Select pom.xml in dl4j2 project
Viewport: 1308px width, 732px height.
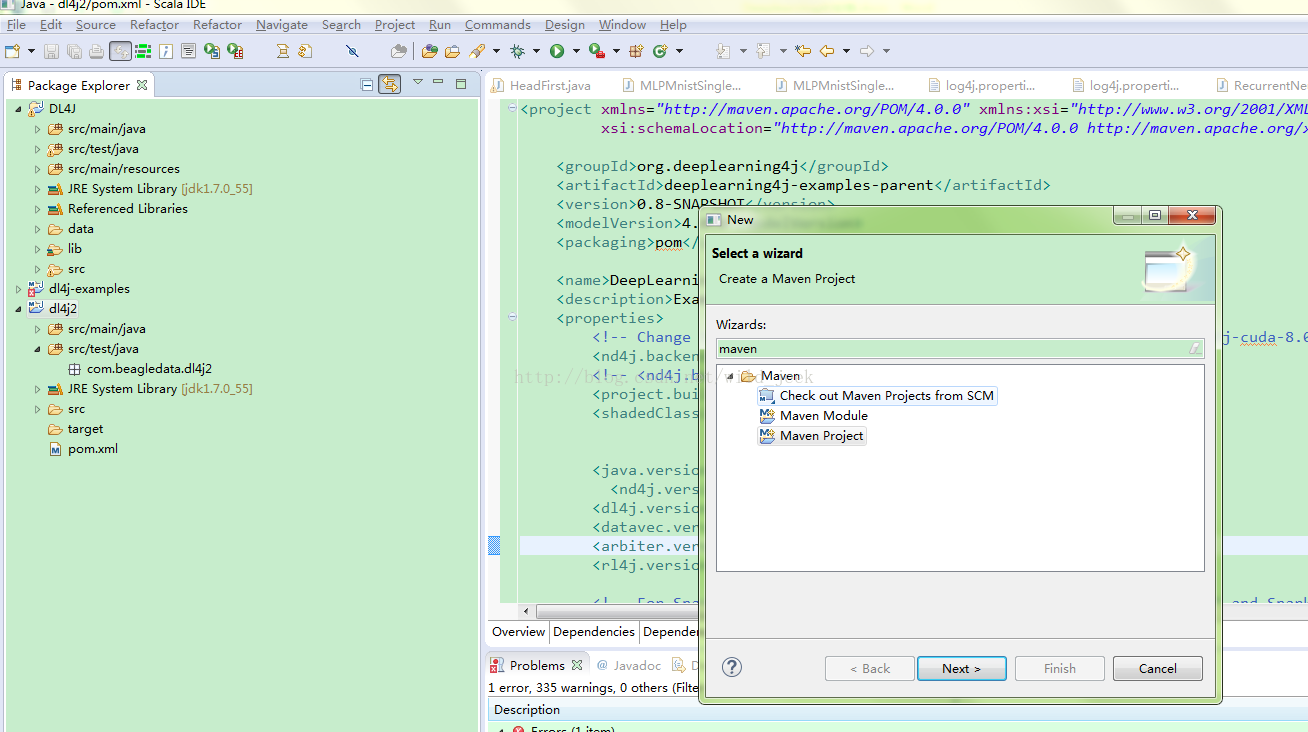pyautogui.click(x=83, y=449)
